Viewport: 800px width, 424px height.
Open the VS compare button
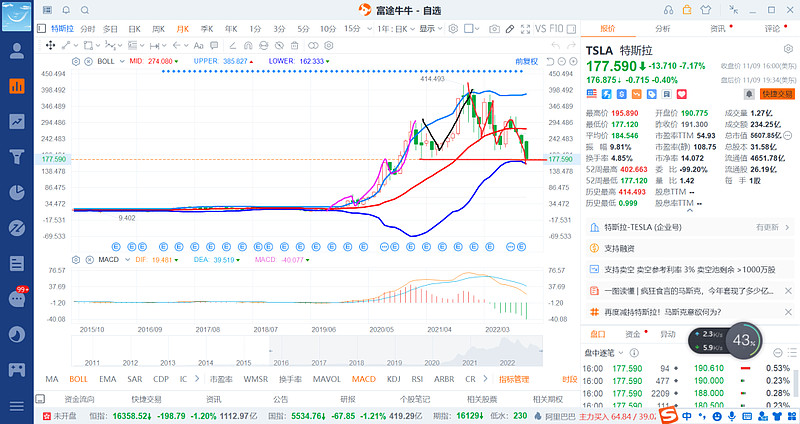point(540,29)
